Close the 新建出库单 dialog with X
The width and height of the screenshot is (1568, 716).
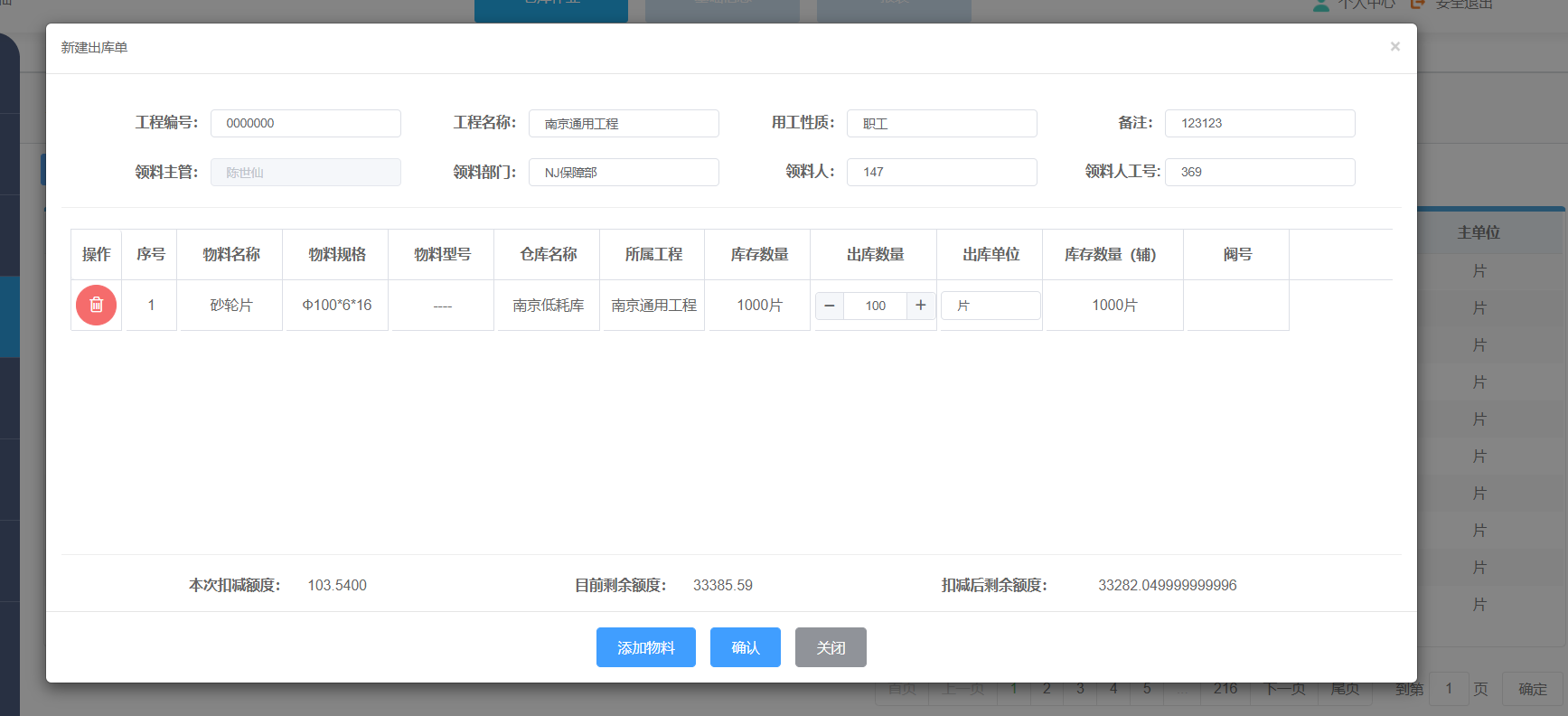1394,47
